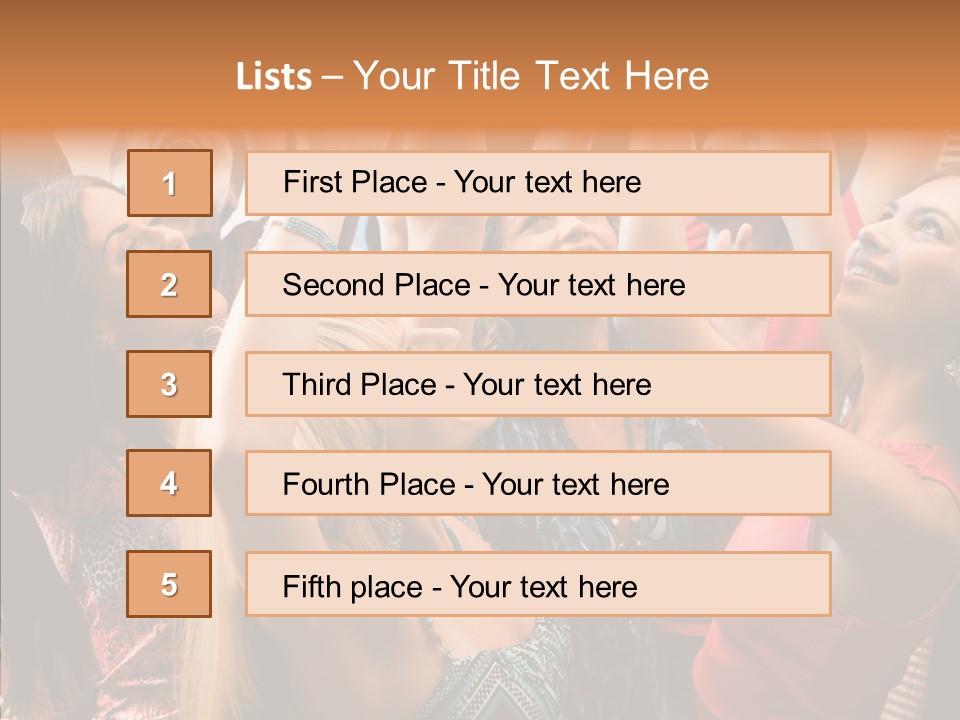Click the numbered box labeled 1

pyautogui.click(x=169, y=183)
